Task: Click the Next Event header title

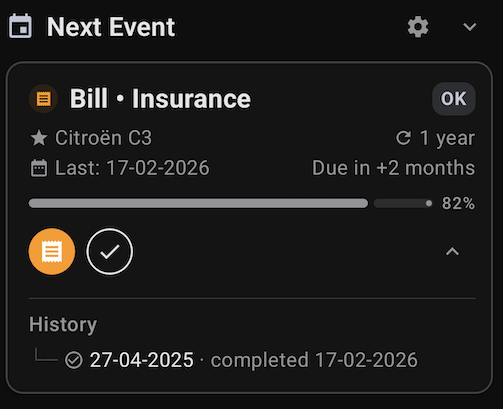Action: pos(111,27)
